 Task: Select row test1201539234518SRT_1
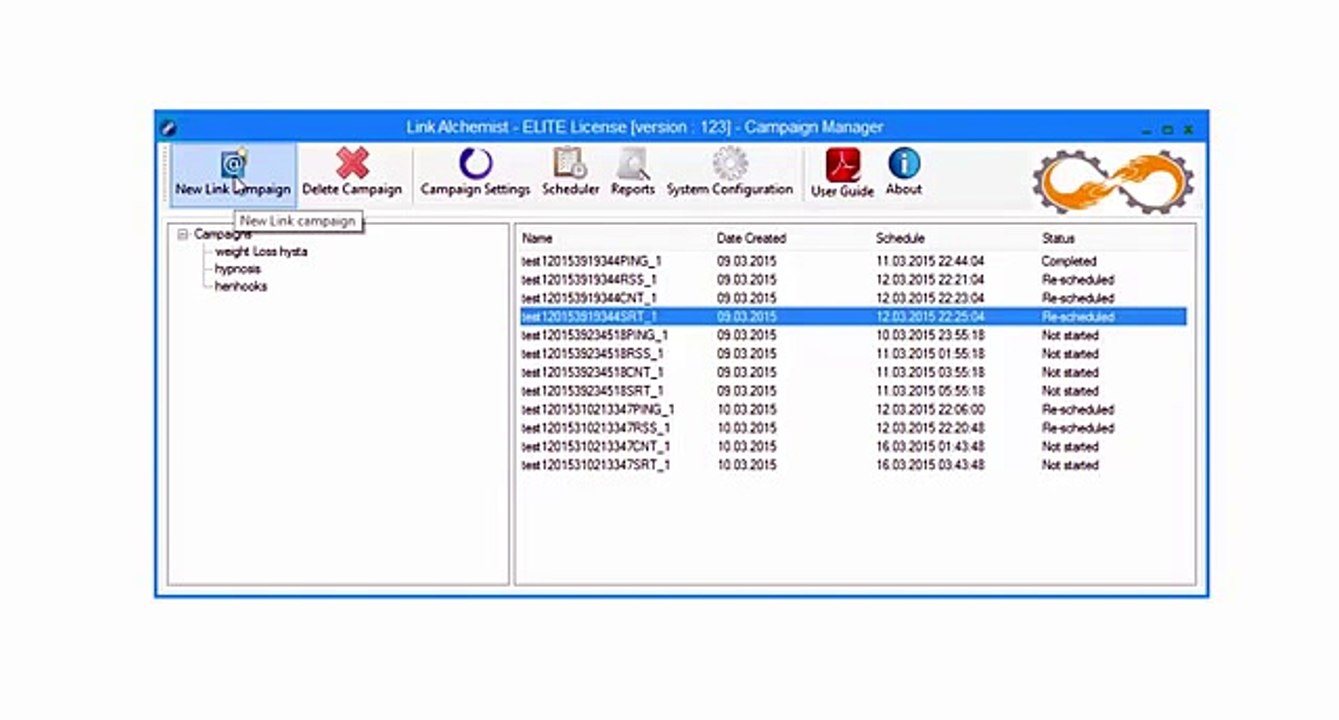coord(853,391)
